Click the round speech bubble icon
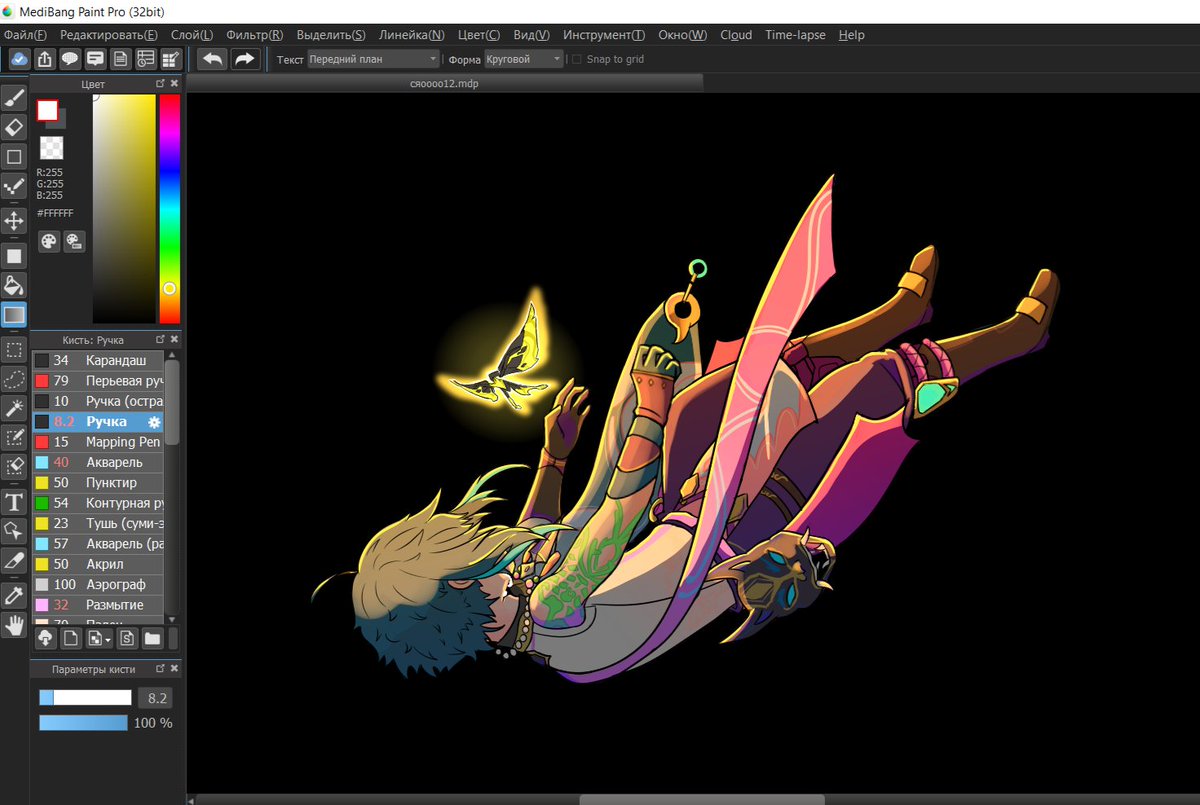This screenshot has height=805, width=1200. [70, 59]
